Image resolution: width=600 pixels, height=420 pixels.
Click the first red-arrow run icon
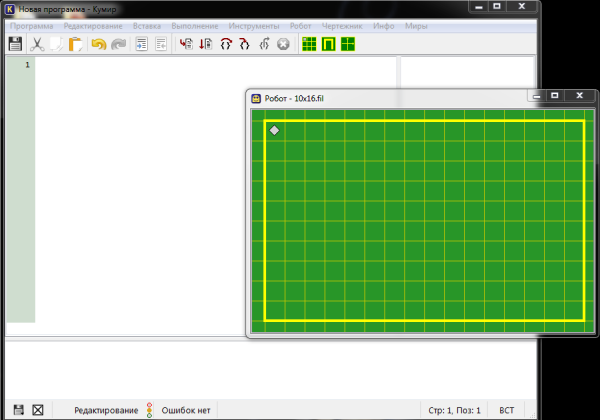pyautogui.click(x=186, y=44)
